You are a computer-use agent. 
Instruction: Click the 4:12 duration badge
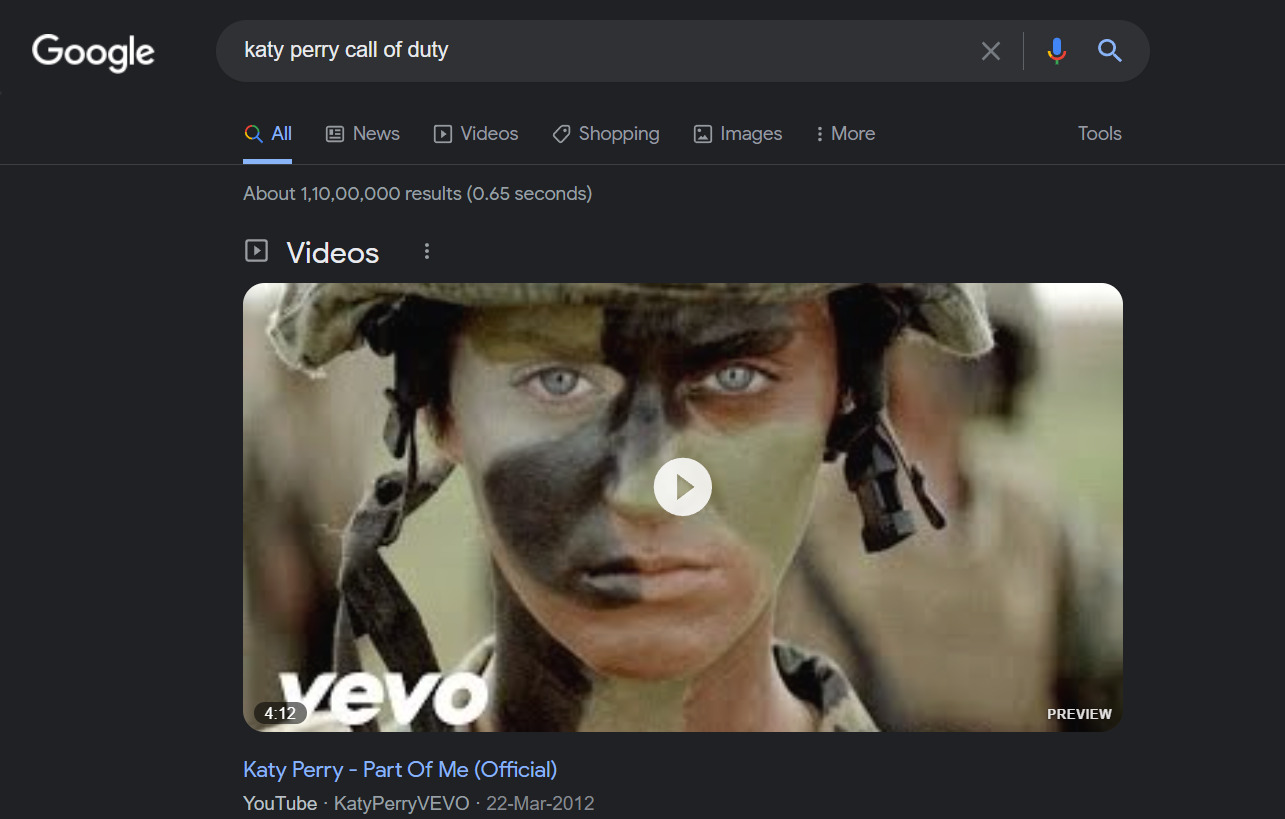(280, 713)
